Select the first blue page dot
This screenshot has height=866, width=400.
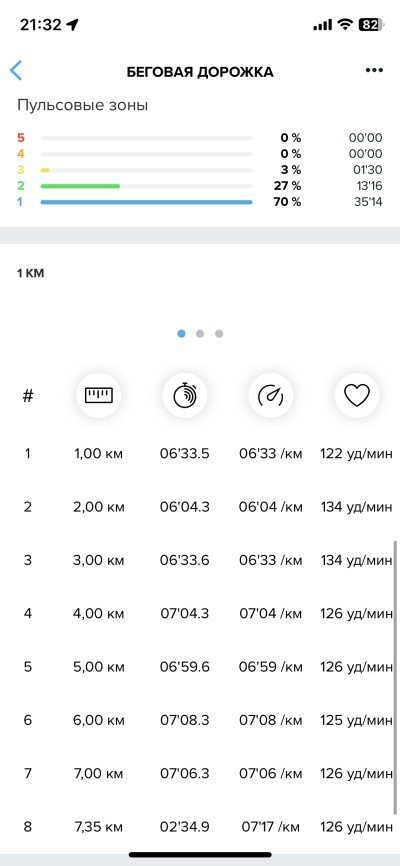pyautogui.click(x=181, y=334)
